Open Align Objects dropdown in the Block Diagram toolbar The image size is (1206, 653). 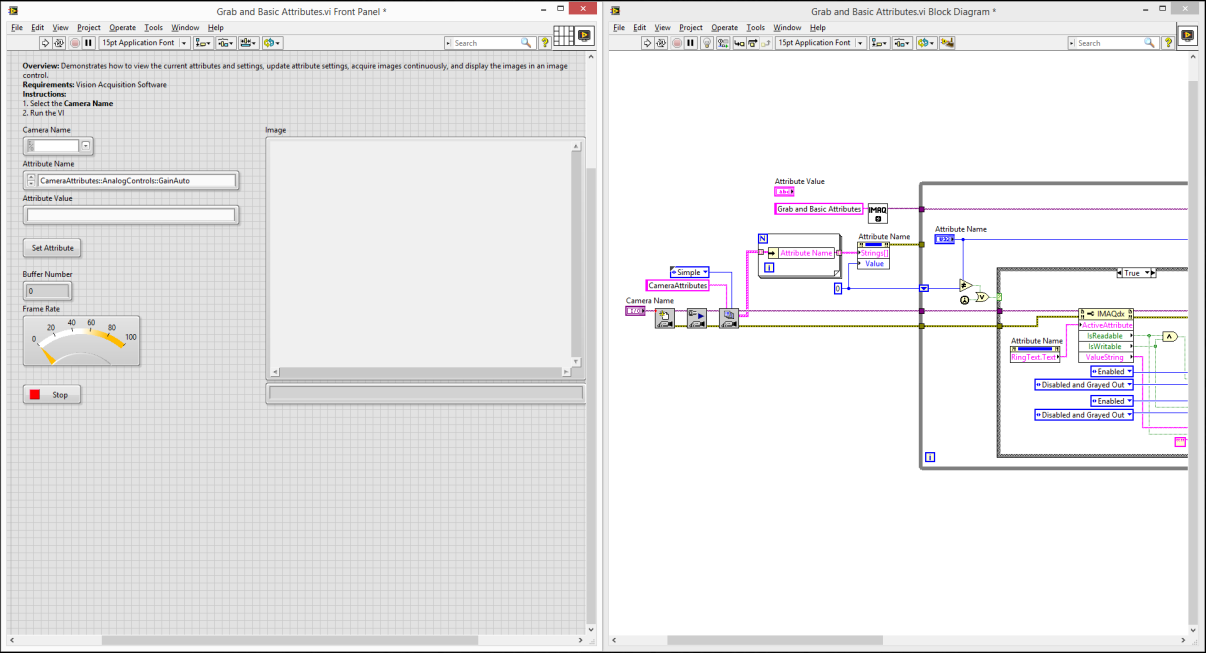[881, 43]
